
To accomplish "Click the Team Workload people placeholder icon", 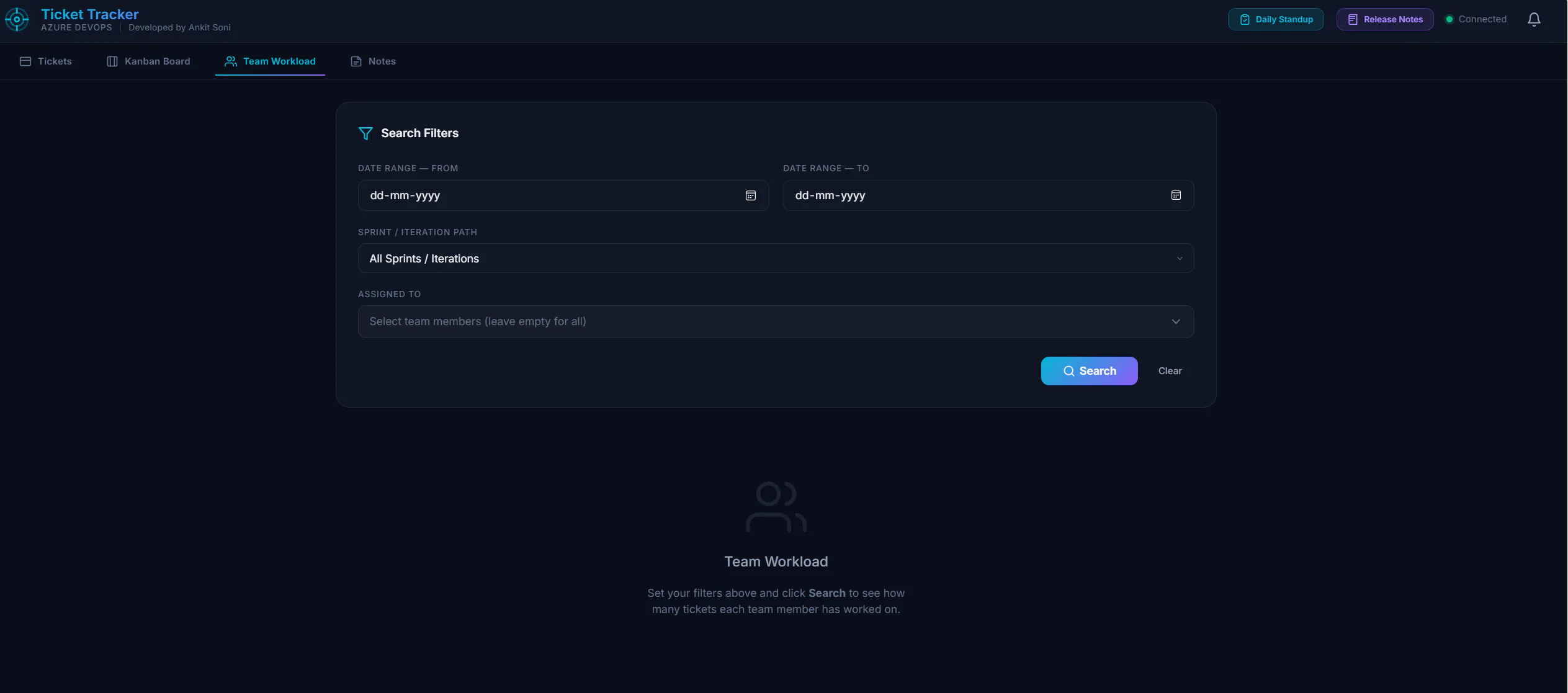I will tap(776, 507).
